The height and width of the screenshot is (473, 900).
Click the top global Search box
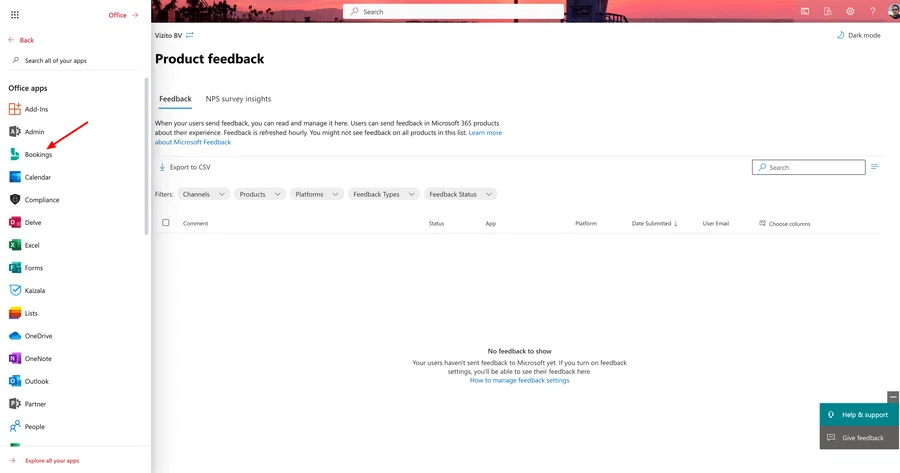(x=453, y=11)
